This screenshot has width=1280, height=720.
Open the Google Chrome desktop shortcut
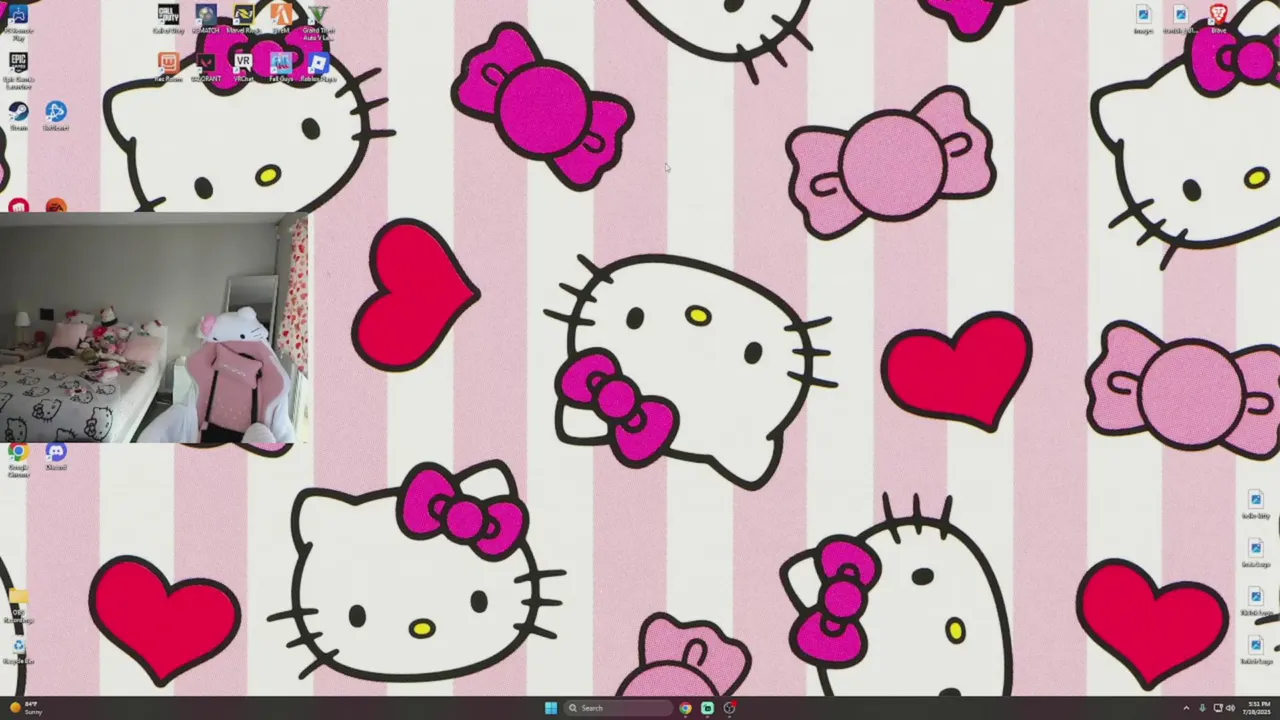tap(18, 460)
